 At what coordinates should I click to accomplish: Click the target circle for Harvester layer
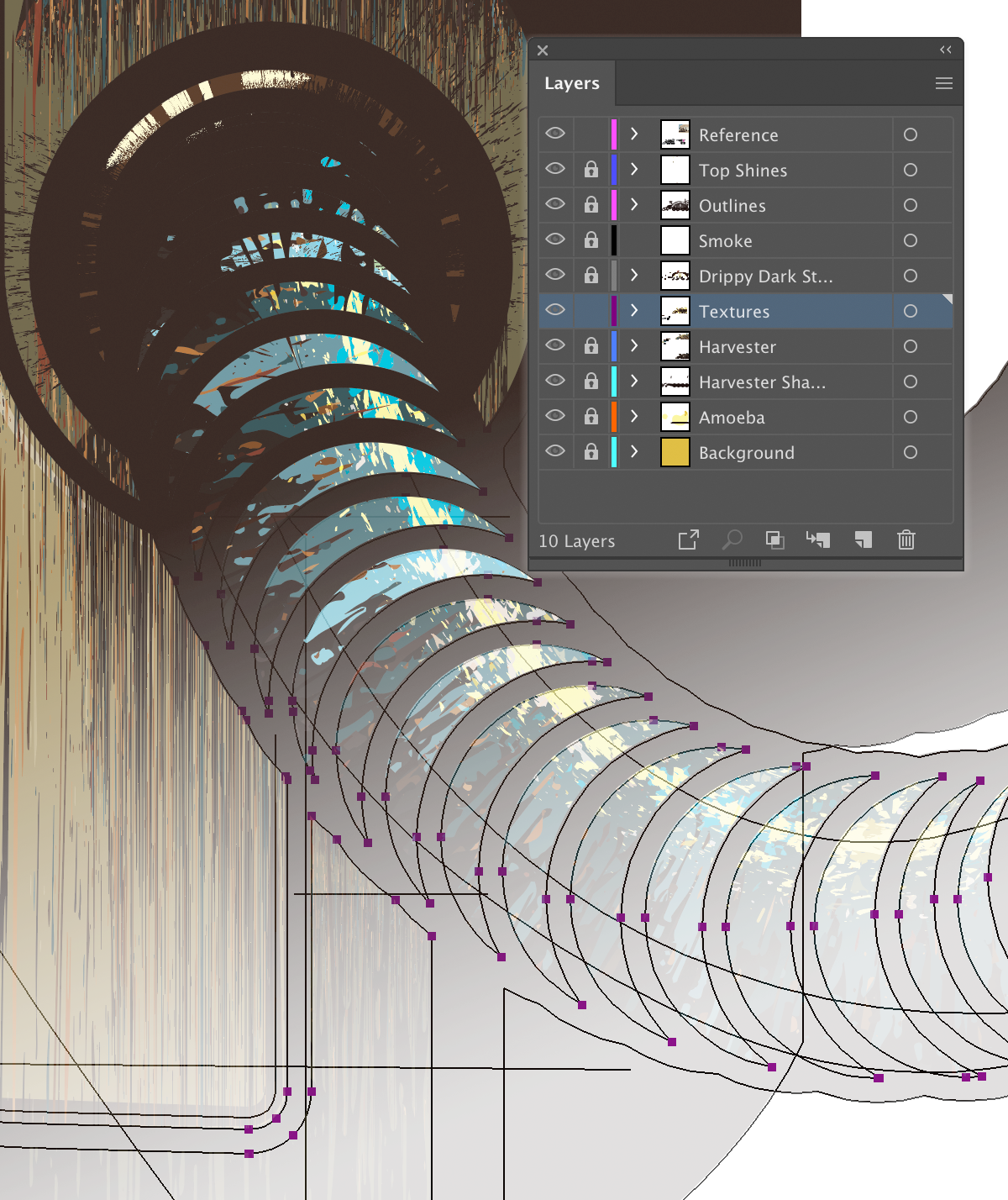point(911,346)
